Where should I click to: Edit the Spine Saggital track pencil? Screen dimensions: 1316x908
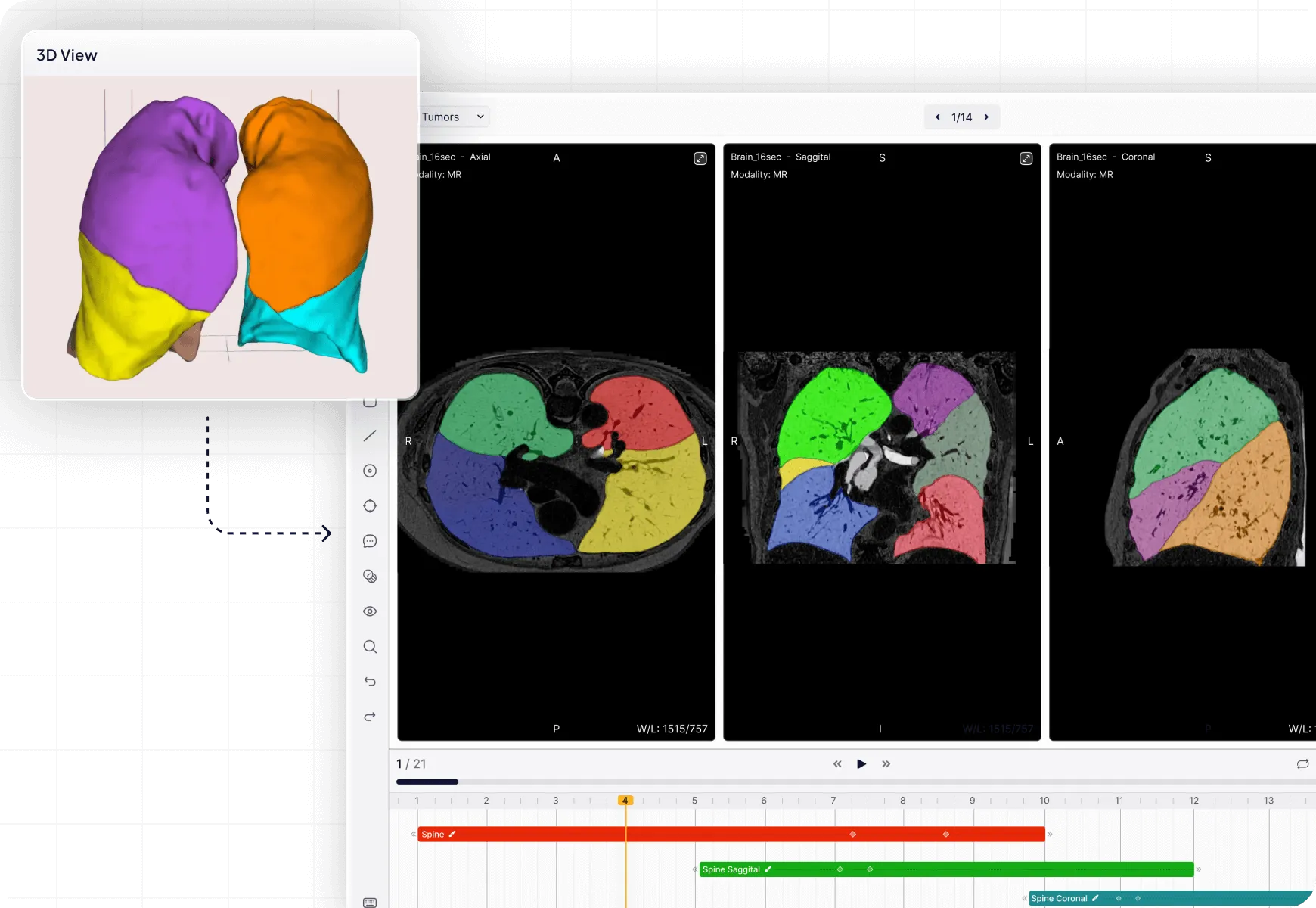pyautogui.click(x=768, y=869)
